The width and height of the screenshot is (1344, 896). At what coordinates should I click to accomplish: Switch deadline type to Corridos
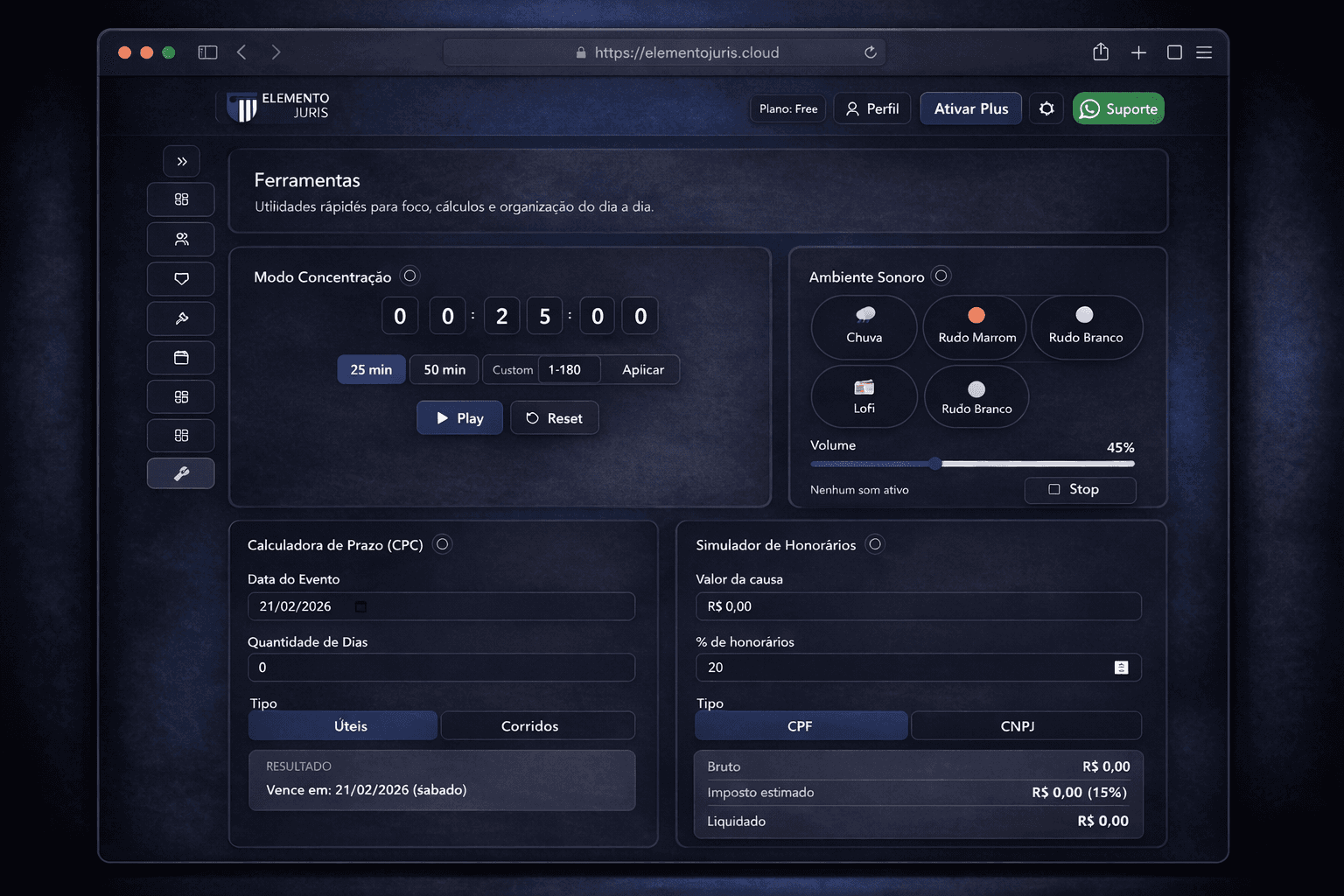click(x=529, y=726)
